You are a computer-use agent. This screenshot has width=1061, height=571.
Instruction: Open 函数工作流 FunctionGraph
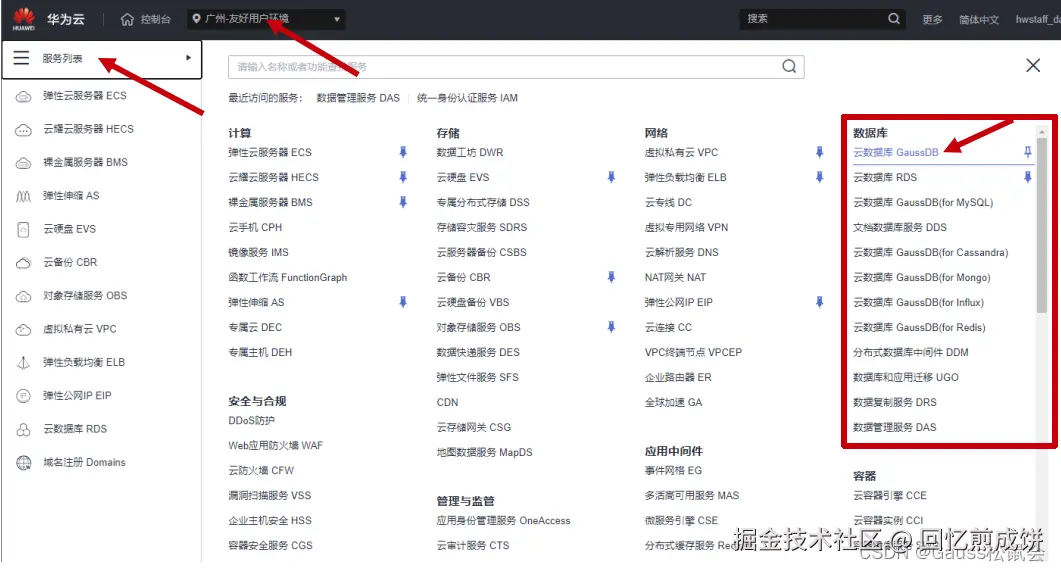pyautogui.click(x=288, y=277)
